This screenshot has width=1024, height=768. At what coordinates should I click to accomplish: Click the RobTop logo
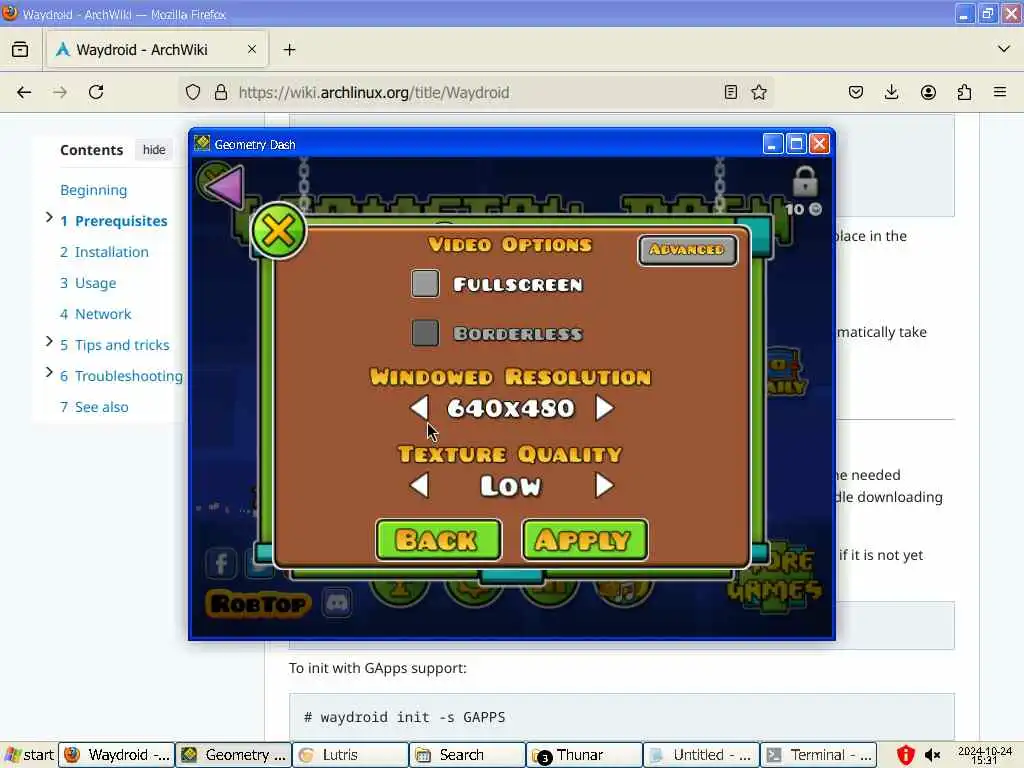point(259,604)
